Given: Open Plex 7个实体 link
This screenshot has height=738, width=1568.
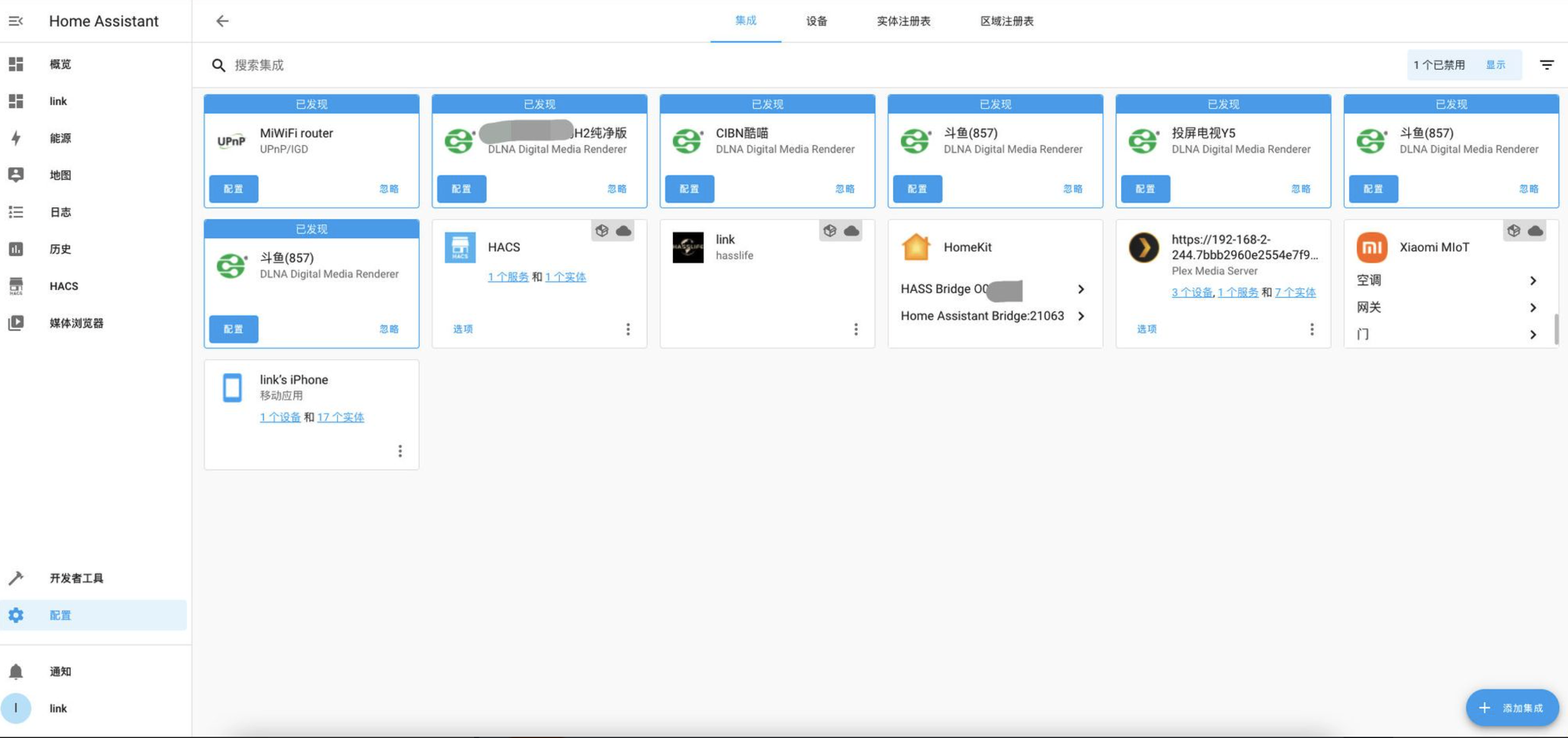Looking at the screenshot, I should [x=1295, y=292].
